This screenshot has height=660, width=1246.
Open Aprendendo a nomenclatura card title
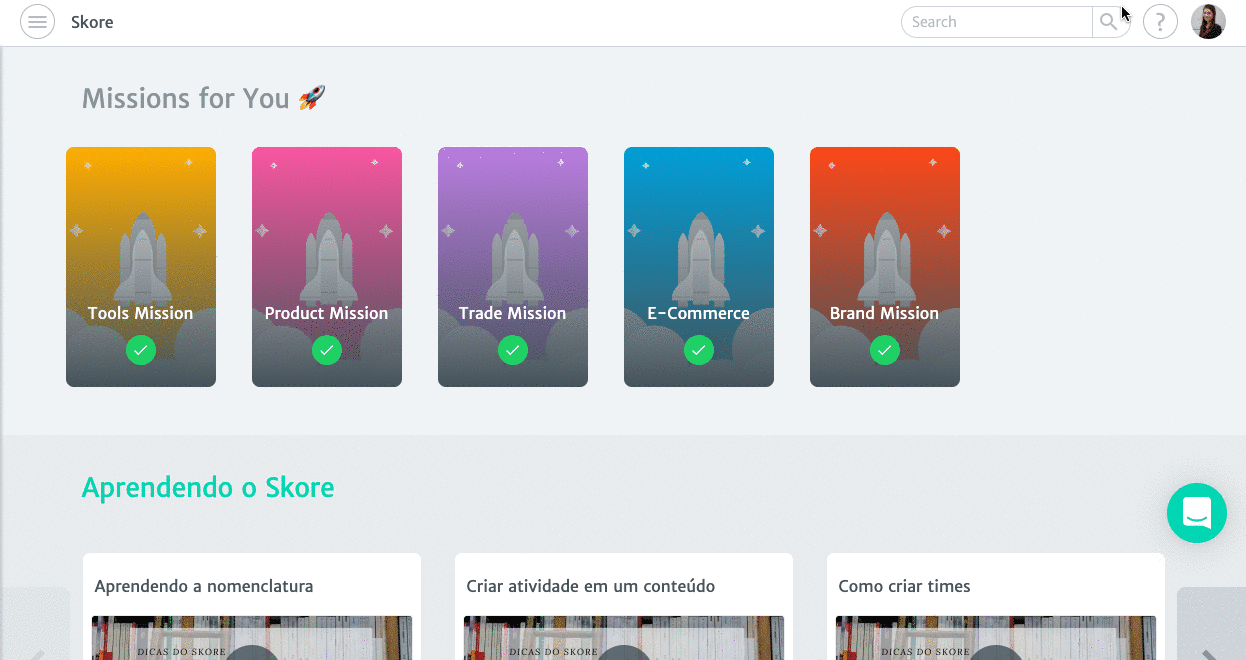click(x=204, y=586)
